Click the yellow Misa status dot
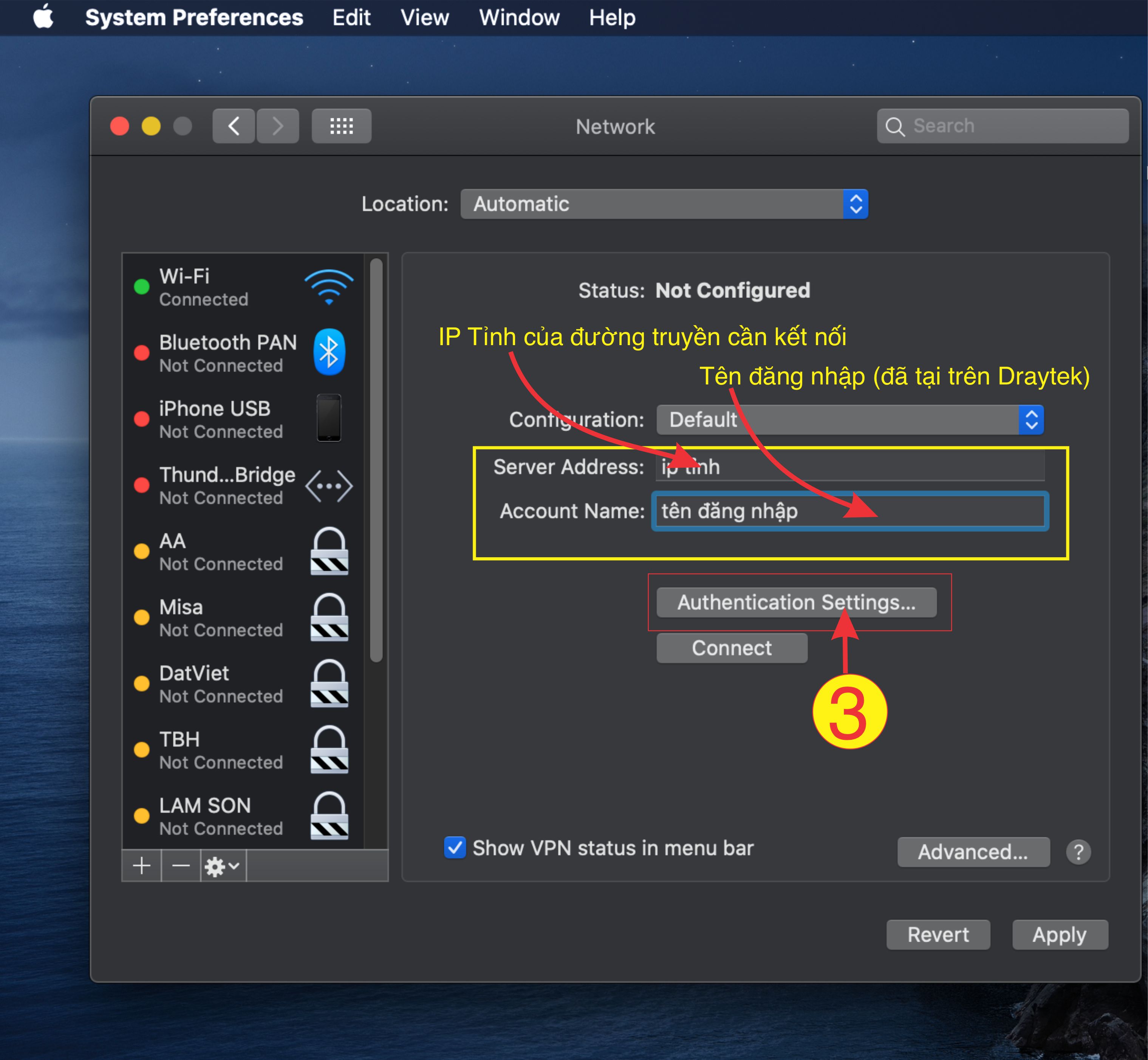 [x=142, y=617]
